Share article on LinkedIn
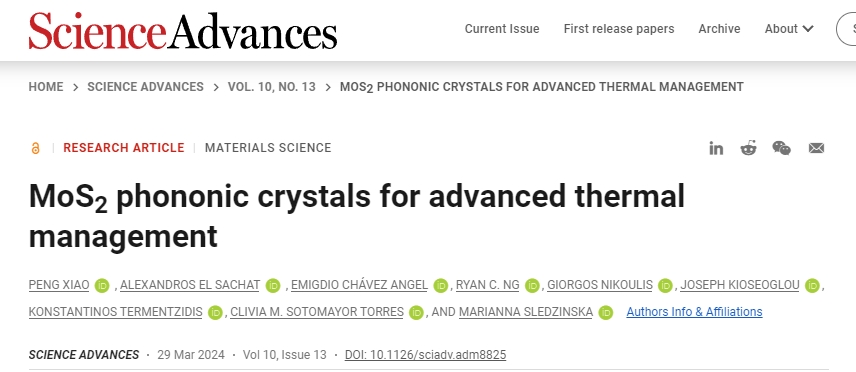856x372 pixels. 716,148
